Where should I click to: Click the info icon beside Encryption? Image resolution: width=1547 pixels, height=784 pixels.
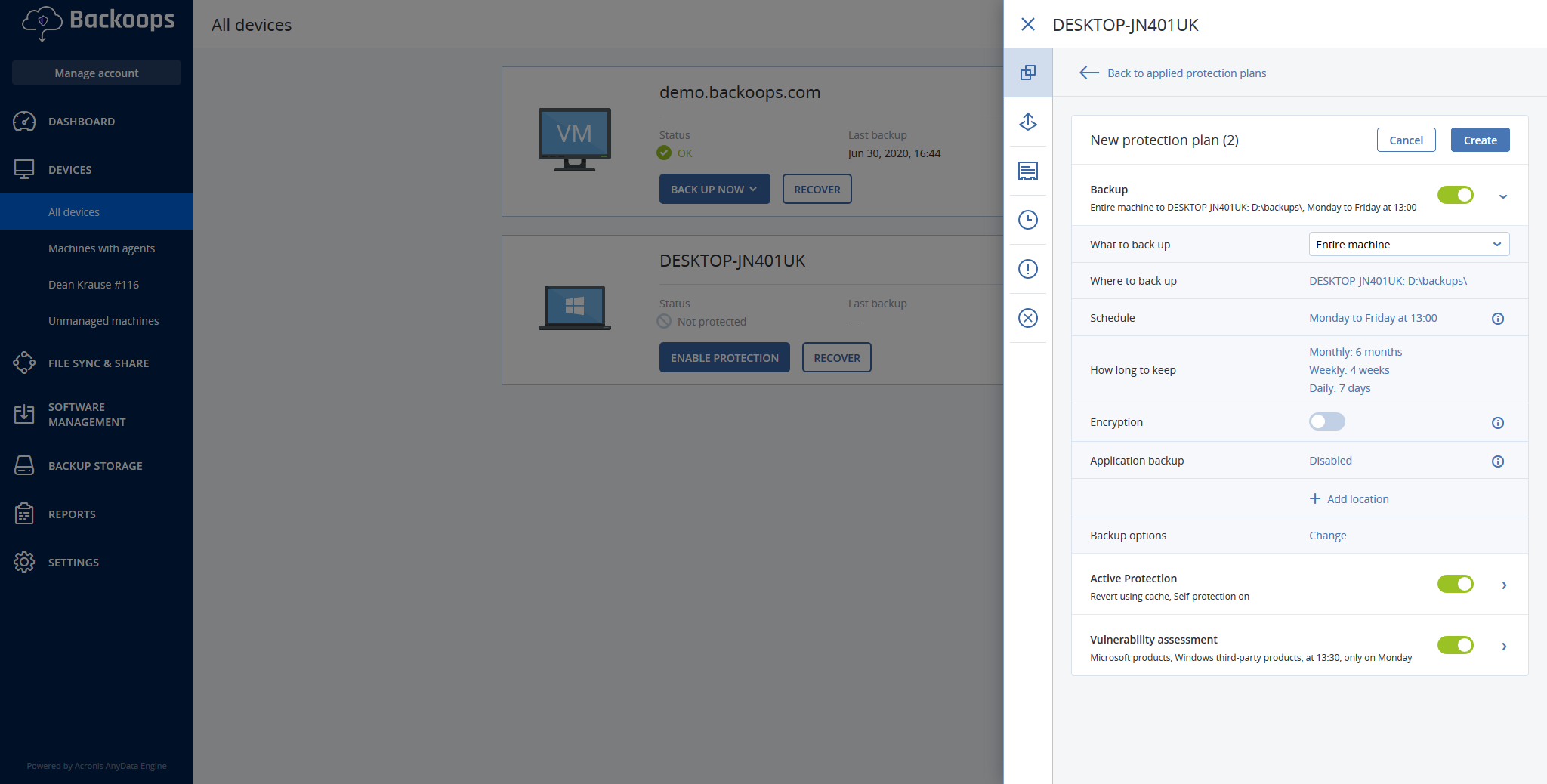click(1498, 423)
